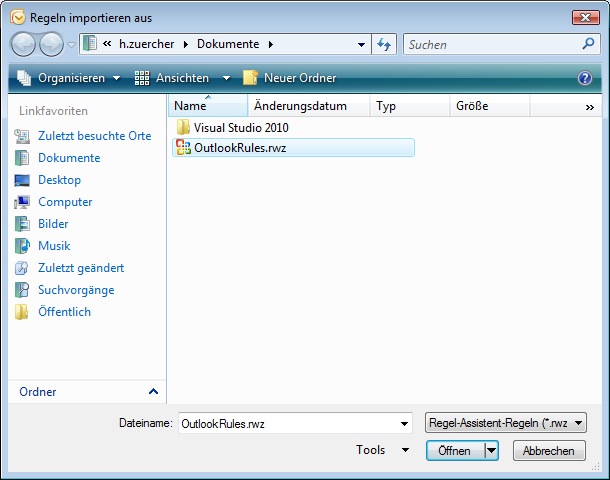The image size is (610, 480).
Task: Click the Back navigation arrow
Action: pyautogui.click(x=23, y=44)
